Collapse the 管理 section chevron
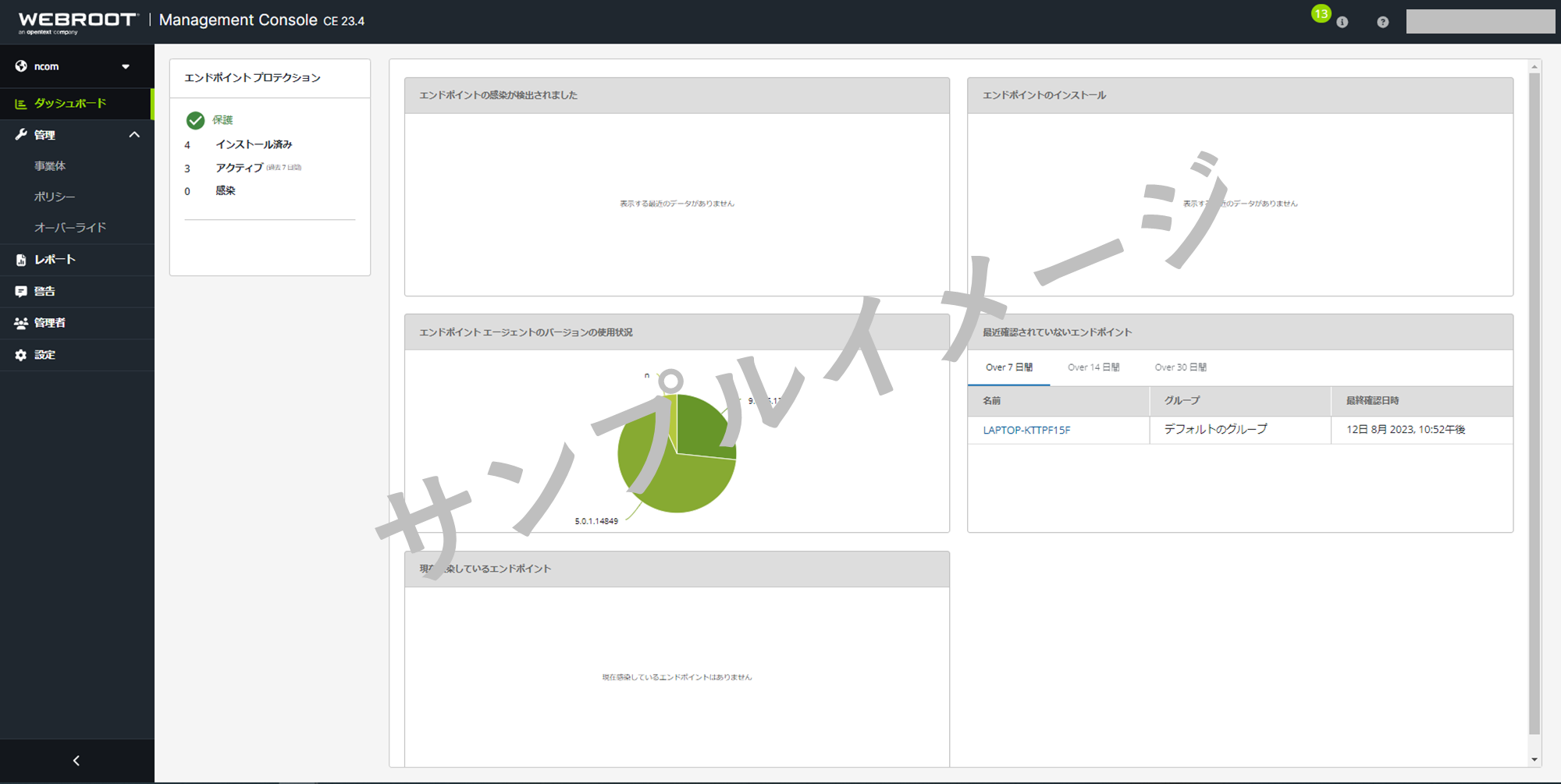 coord(134,135)
